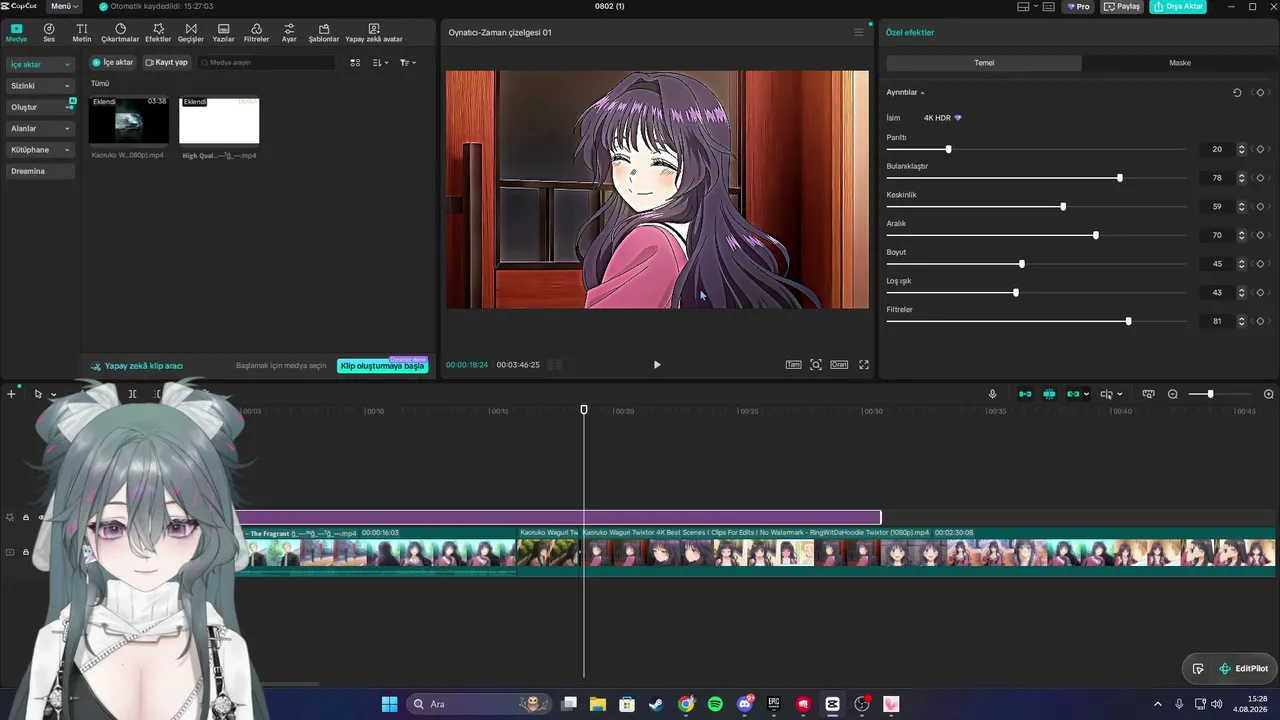
Task: Open the media filter dropdown
Action: point(407,62)
